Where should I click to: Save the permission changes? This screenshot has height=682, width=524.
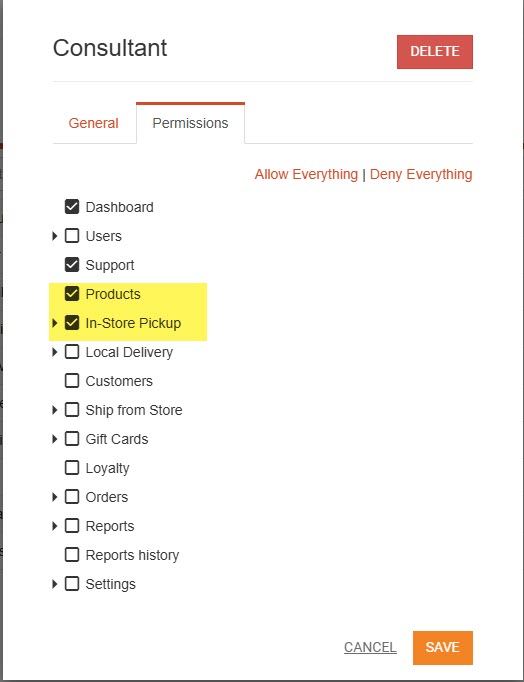pos(443,647)
